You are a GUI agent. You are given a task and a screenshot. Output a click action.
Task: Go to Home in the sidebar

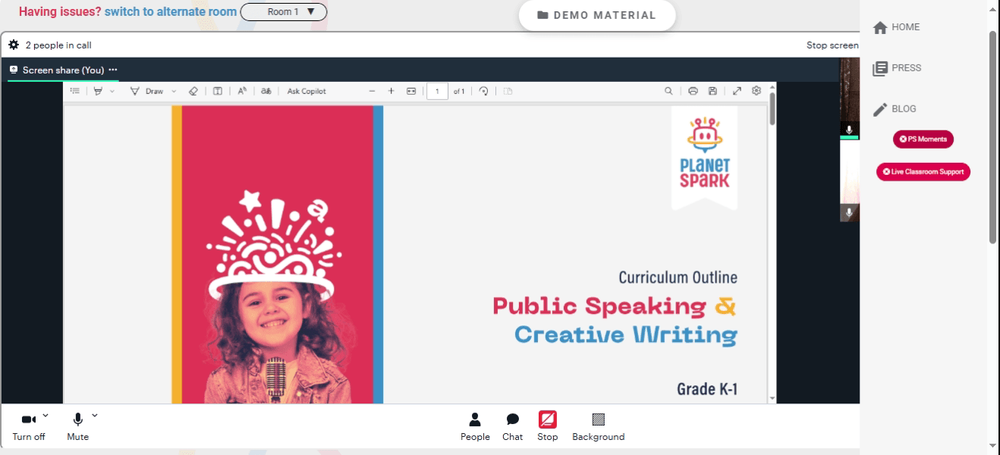[x=897, y=27]
